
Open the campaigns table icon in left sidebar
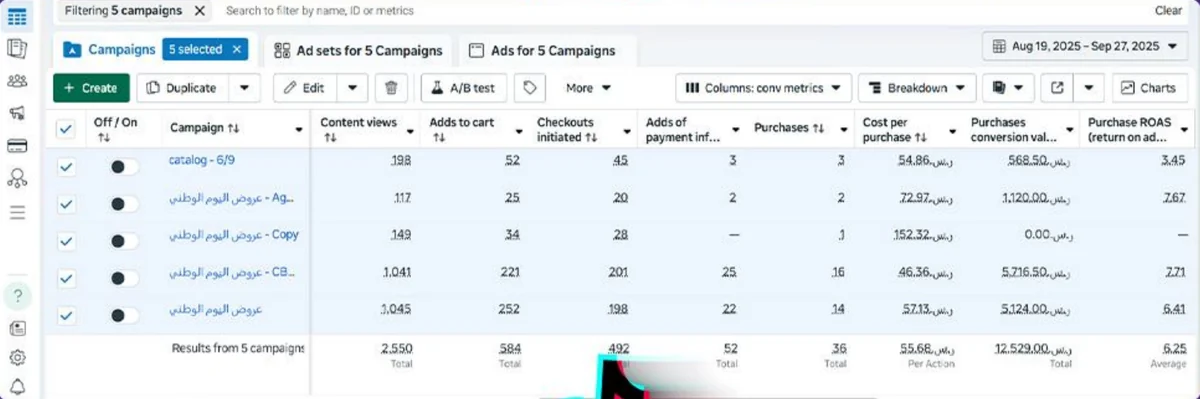click(x=17, y=17)
